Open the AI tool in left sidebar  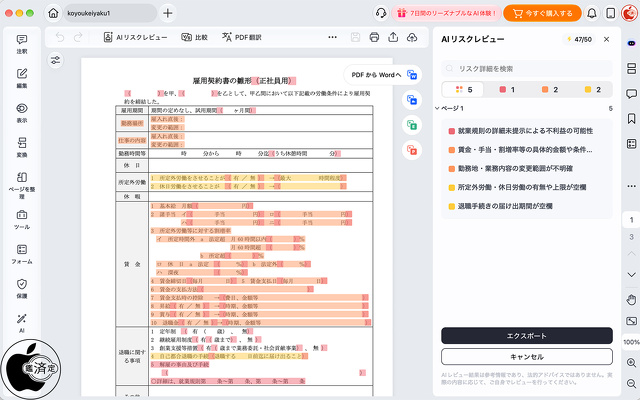pyautogui.click(x=22, y=323)
